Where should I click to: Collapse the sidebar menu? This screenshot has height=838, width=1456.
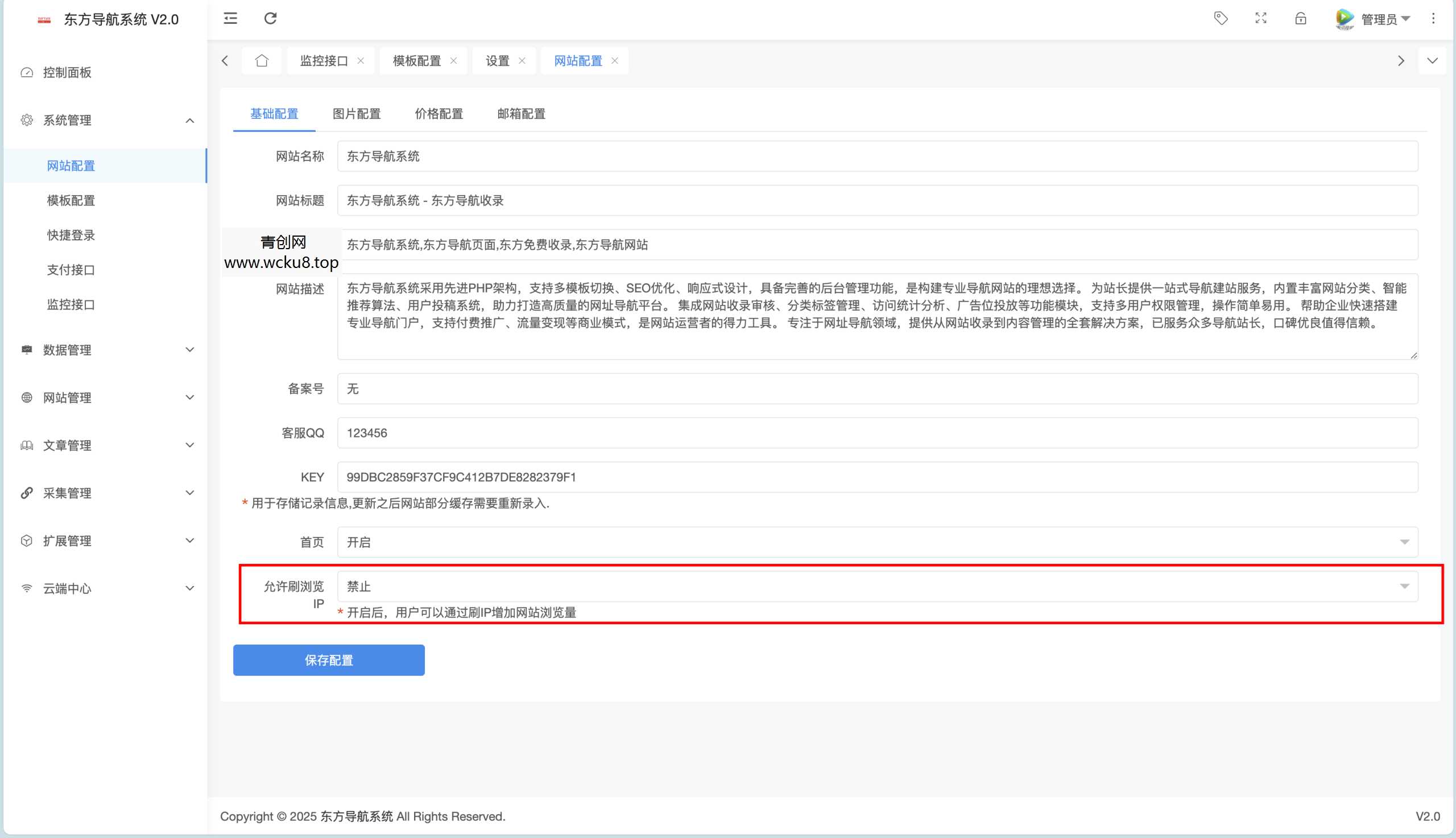tap(230, 18)
